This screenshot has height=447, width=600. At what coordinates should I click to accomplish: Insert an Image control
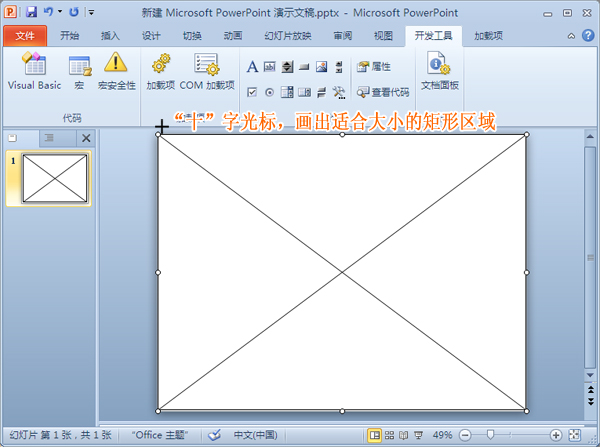point(321,67)
